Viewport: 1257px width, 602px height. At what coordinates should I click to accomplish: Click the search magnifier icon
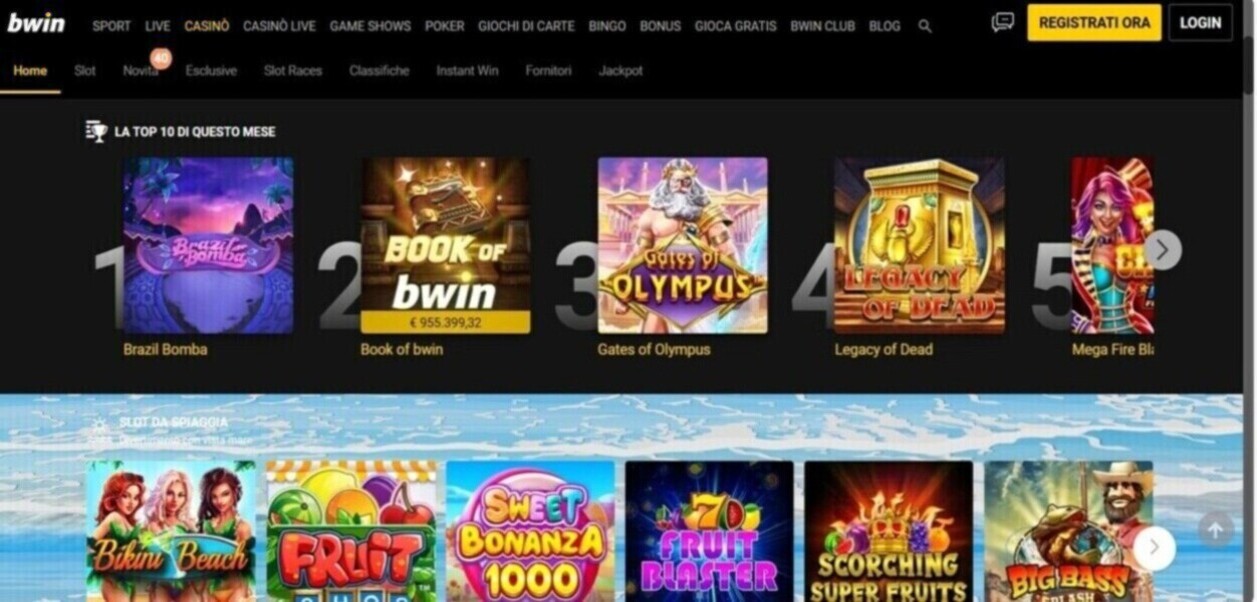(x=925, y=27)
